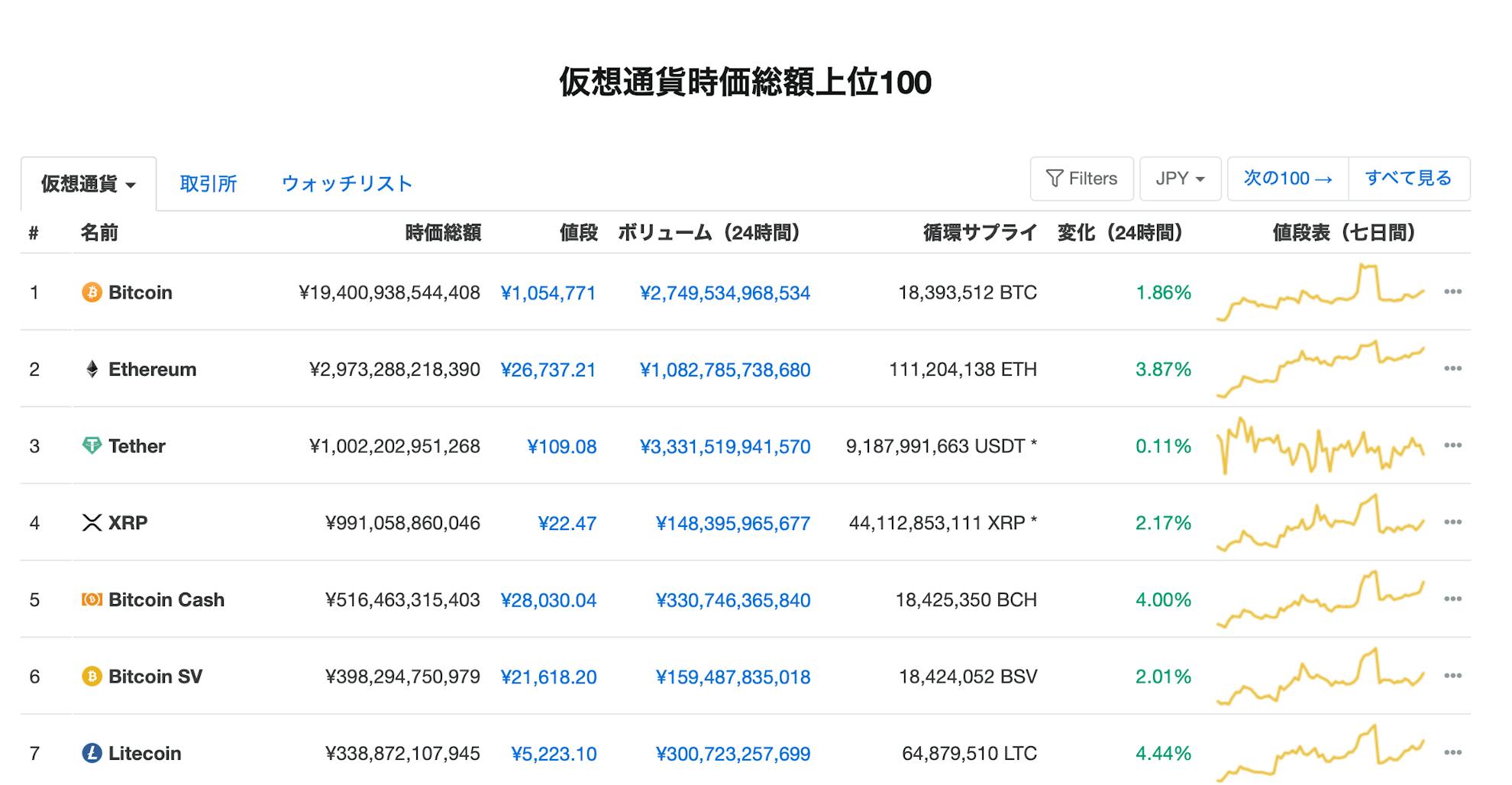Image resolution: width=1512 pixels, height=785 pixels.
Task: Open XRP seven-day price sparkline chart
Action: tap(1320, 523)
